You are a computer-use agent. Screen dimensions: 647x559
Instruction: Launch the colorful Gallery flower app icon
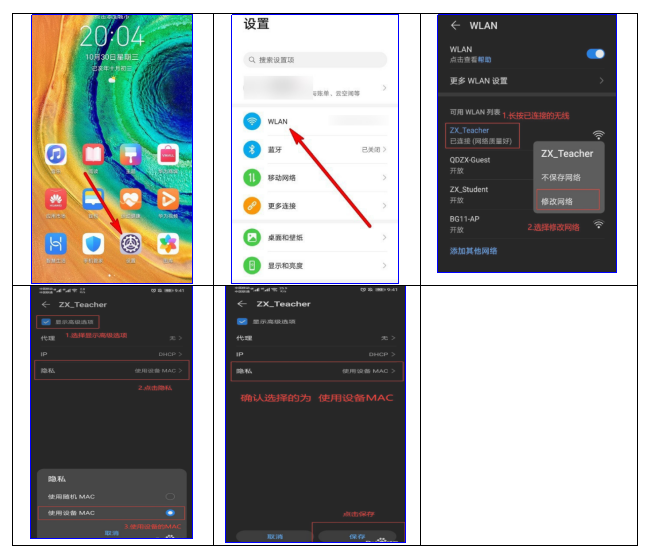(x=167, y=245)
